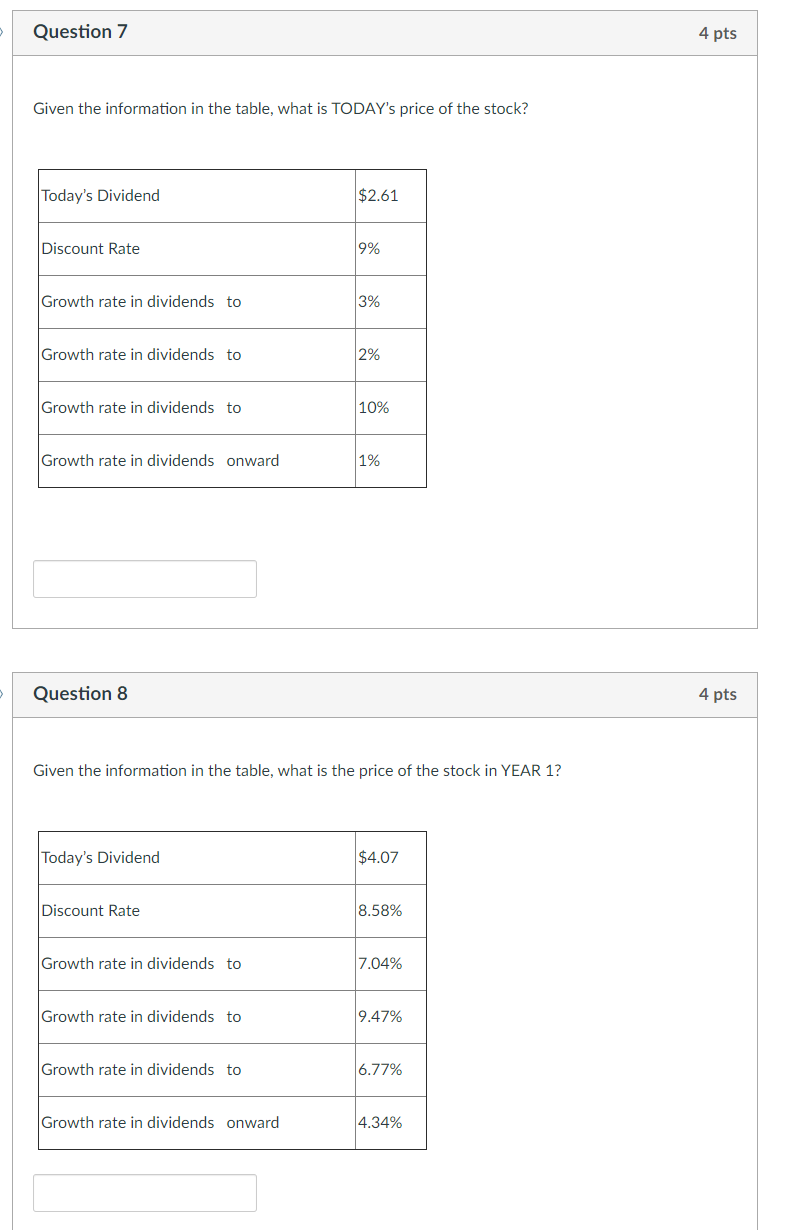Click the answer input field for Question 7

click(x=144, y=579)
